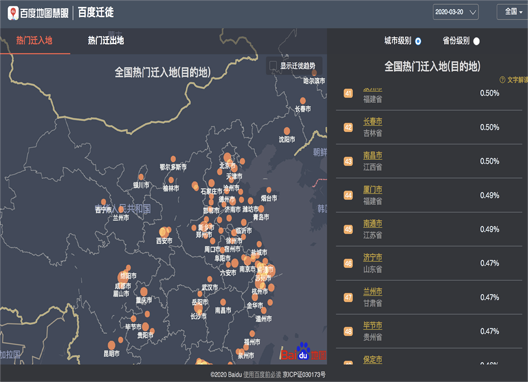Image resolution: width=528 pixels, height=382 pixels.
Task: Open the 南昌市 city link
Action: pos(372,155)
